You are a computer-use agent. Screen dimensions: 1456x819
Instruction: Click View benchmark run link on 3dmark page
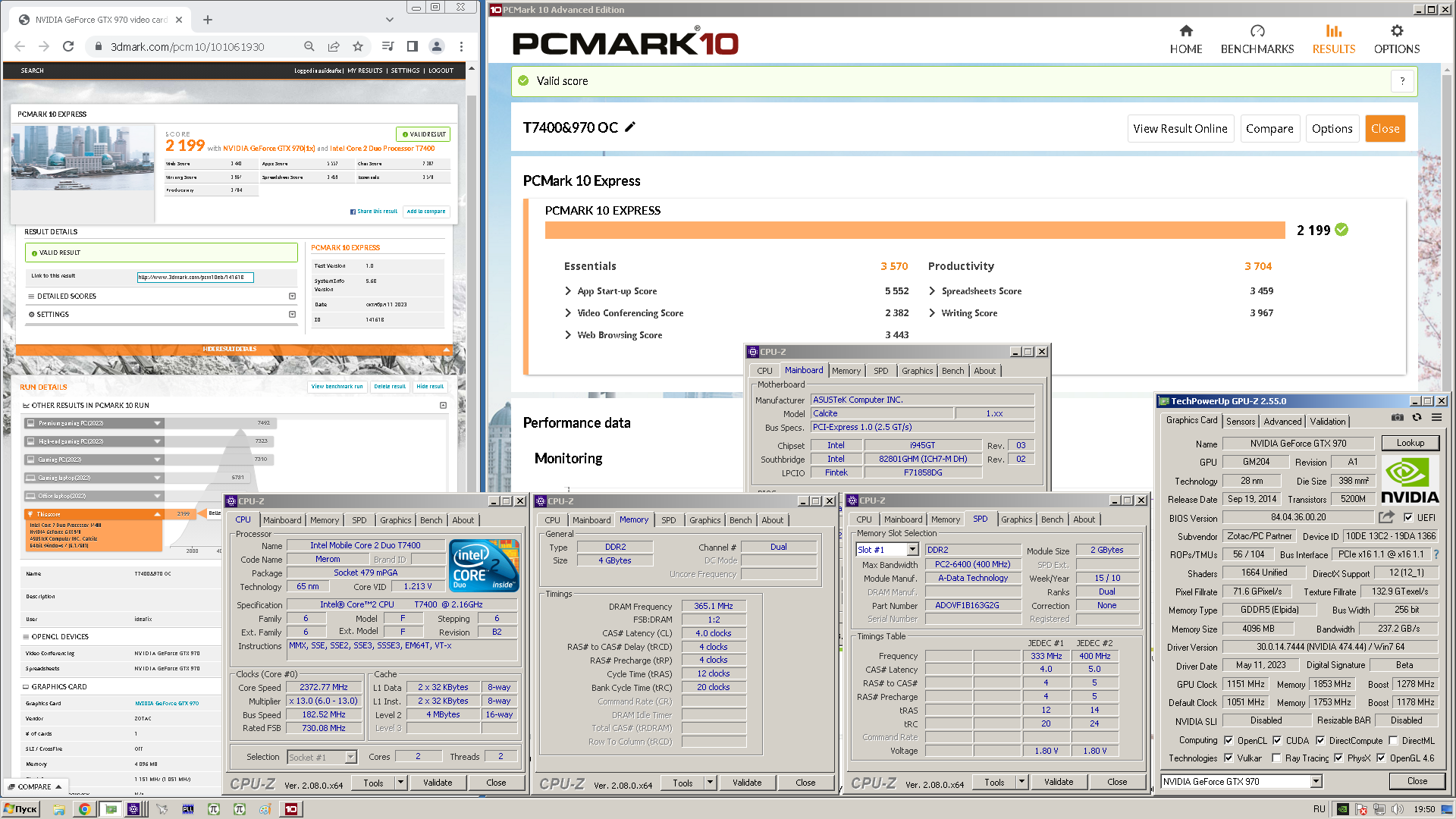pos(337,387)
